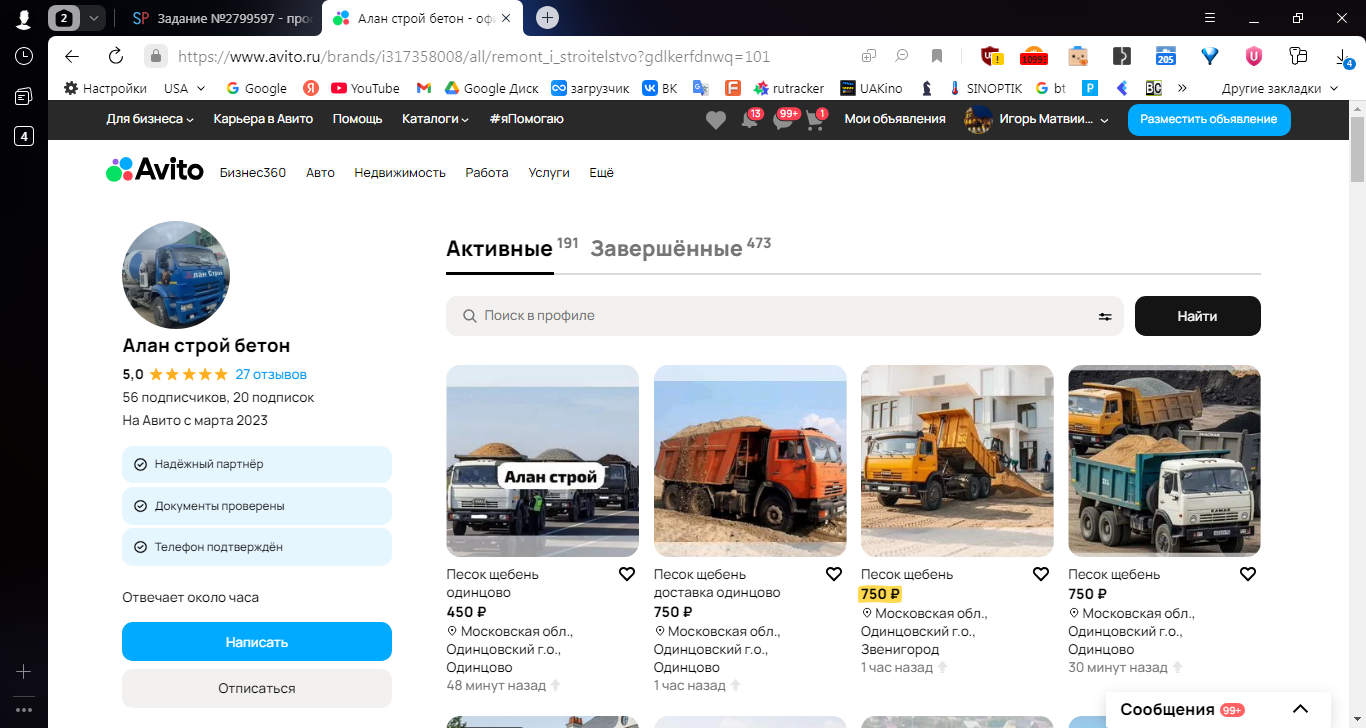Show overflow bookmarks chevron
The height and width of the screenshot is (728, 1366).
point(1182,88)
